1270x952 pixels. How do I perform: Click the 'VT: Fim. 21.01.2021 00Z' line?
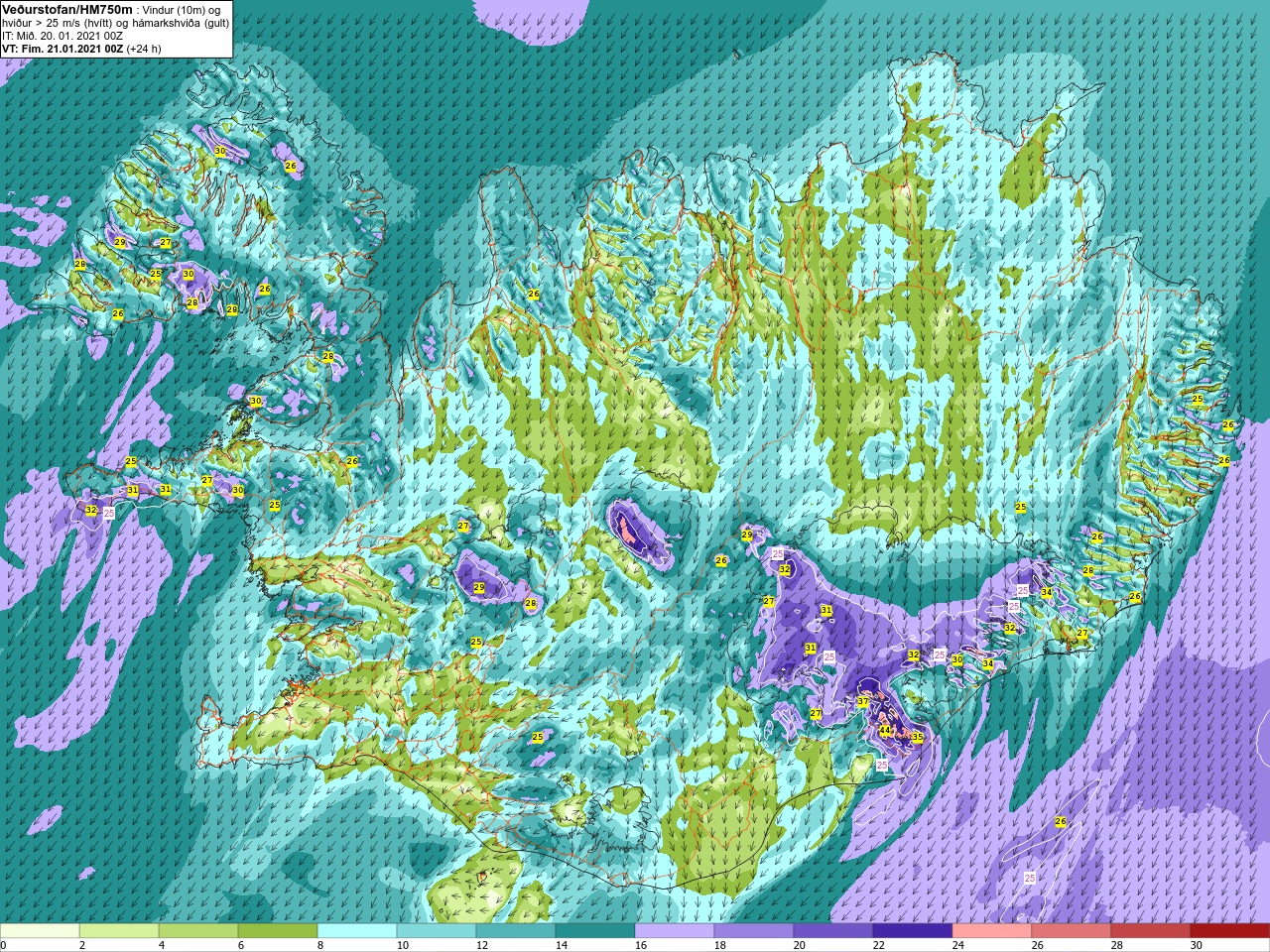[x=63, y=49]
